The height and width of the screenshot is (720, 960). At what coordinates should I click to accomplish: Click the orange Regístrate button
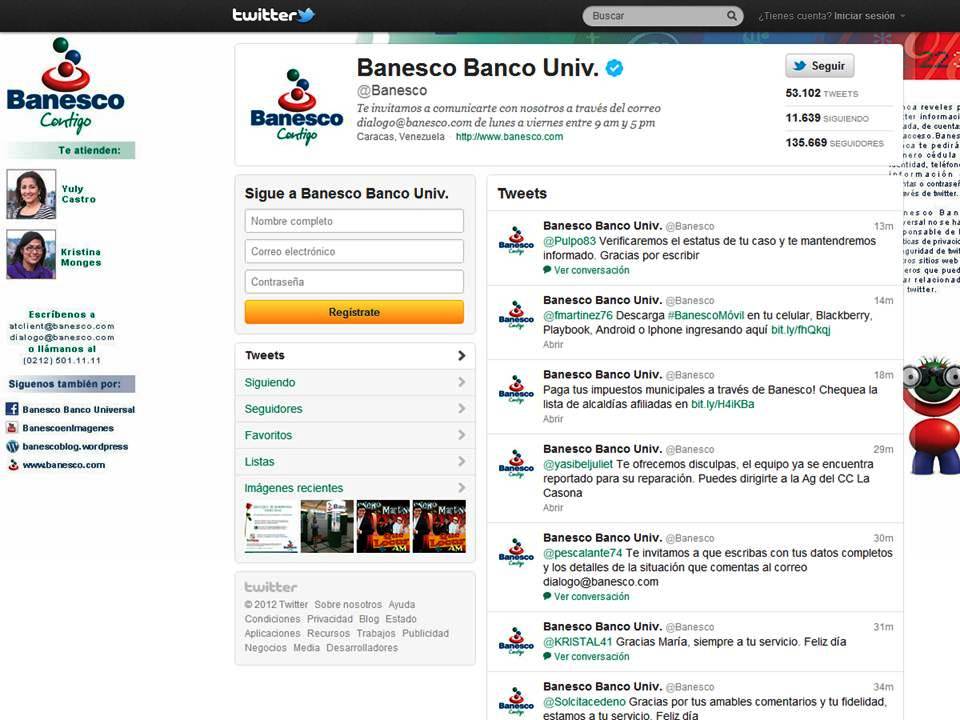pos(354,312)
